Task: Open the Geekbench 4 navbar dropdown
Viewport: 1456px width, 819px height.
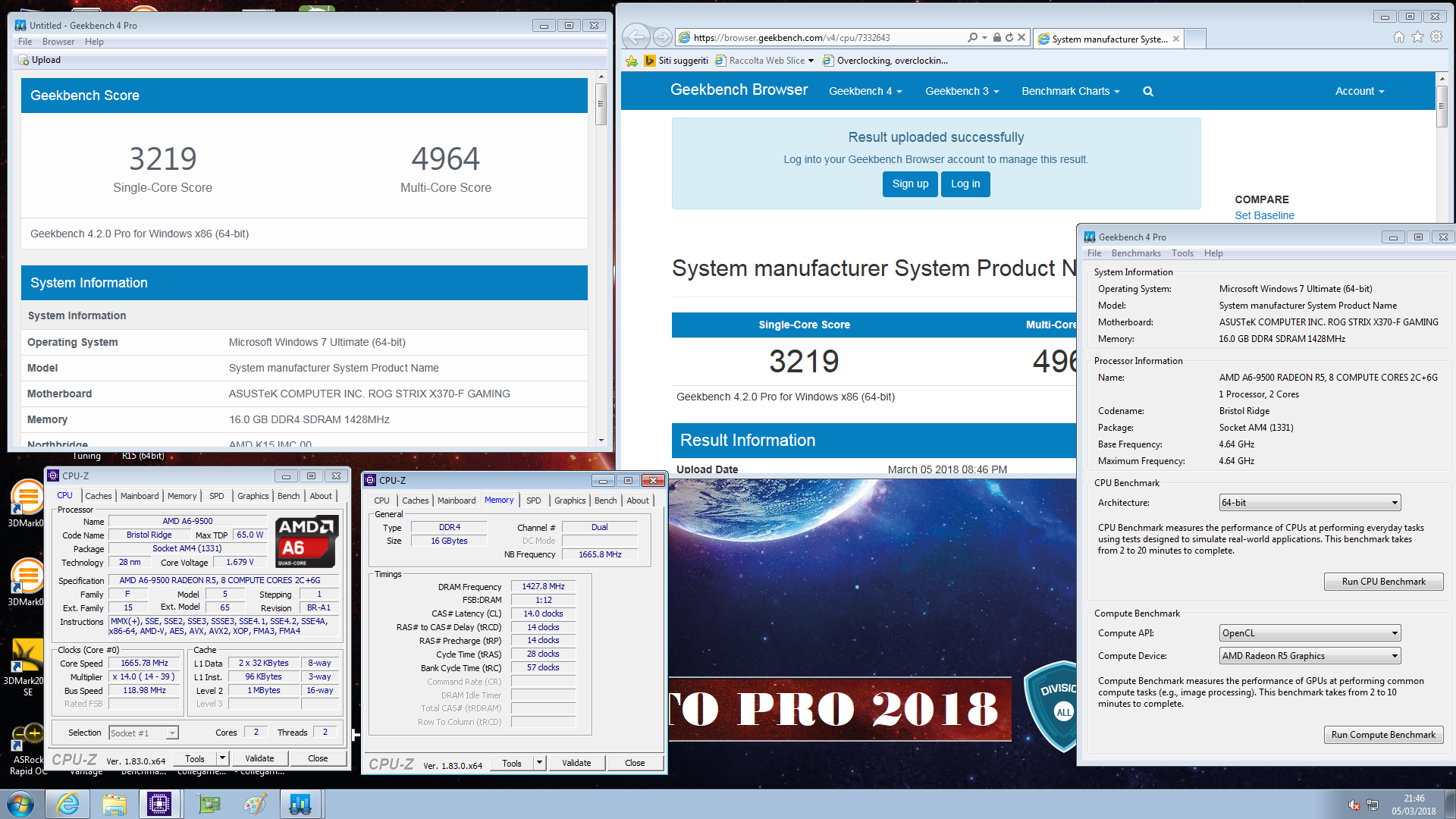Action: click(865, 91)
